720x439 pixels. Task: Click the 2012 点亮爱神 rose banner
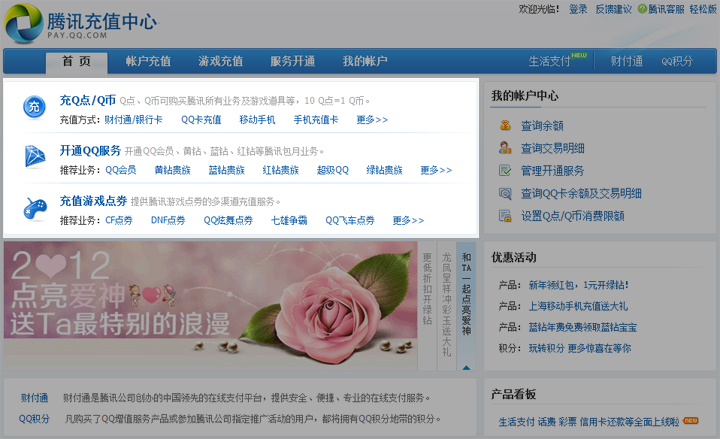[210, 305]
